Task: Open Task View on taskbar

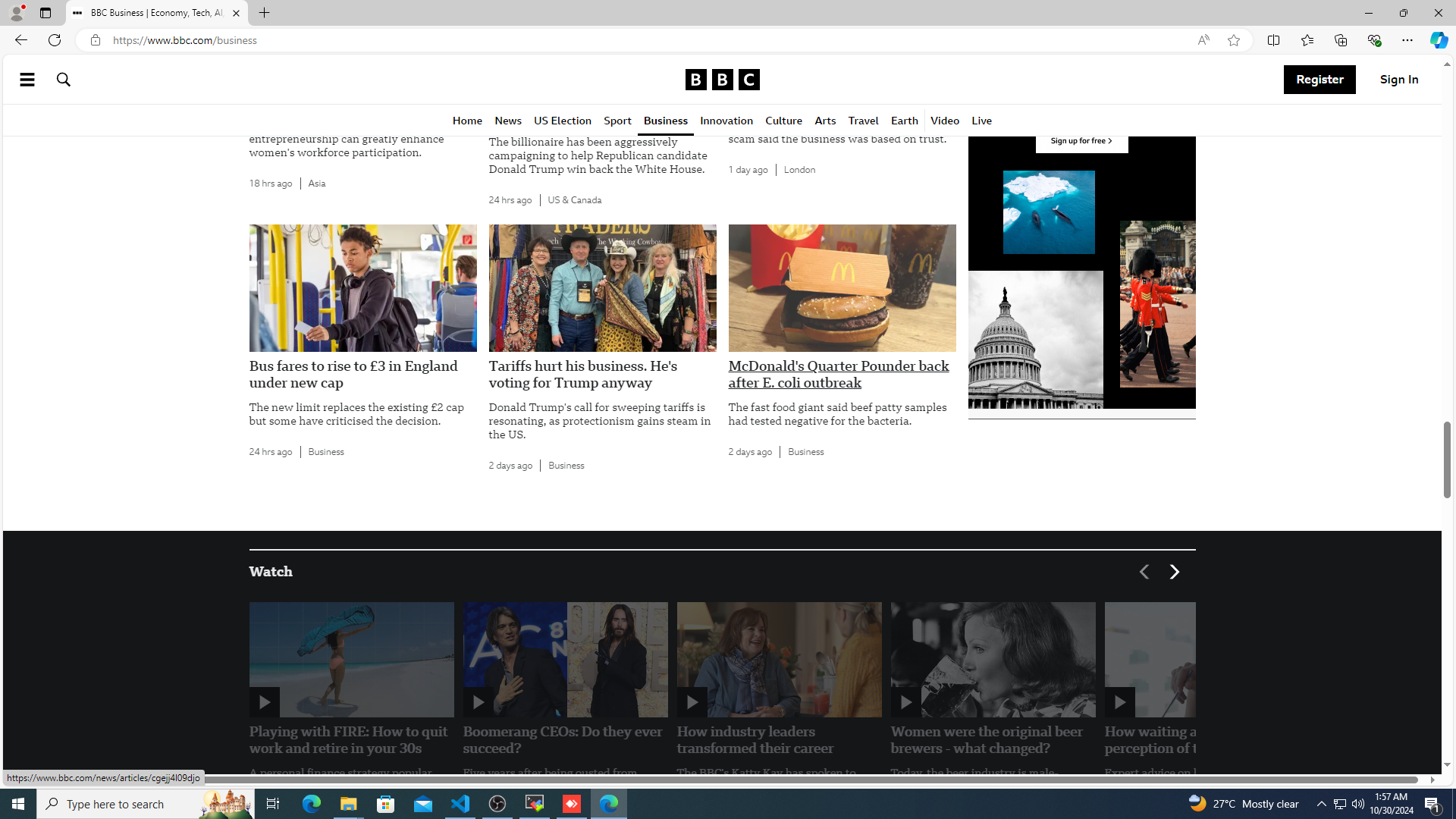Action: (273, 804)
